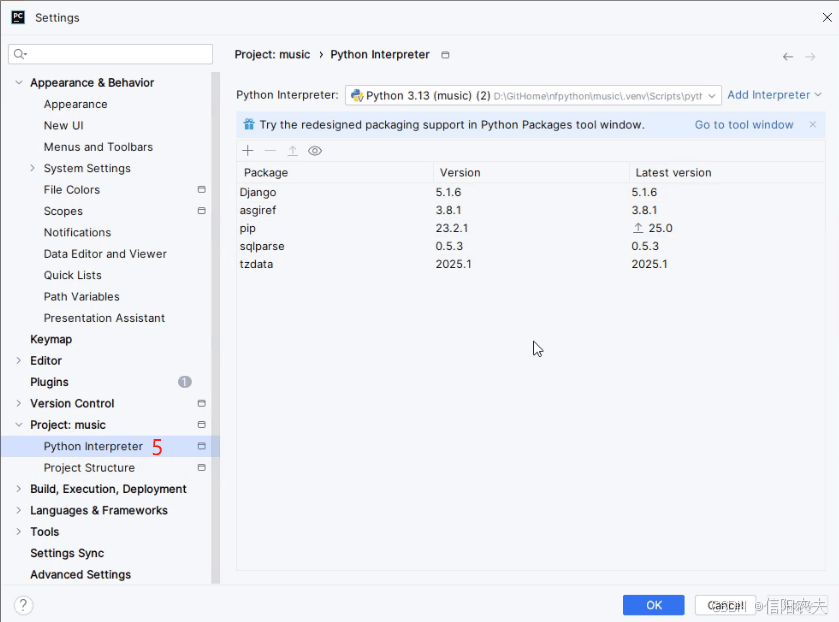Click the help question mark icon
Screen dimensions: 839x622
[24, 605]
